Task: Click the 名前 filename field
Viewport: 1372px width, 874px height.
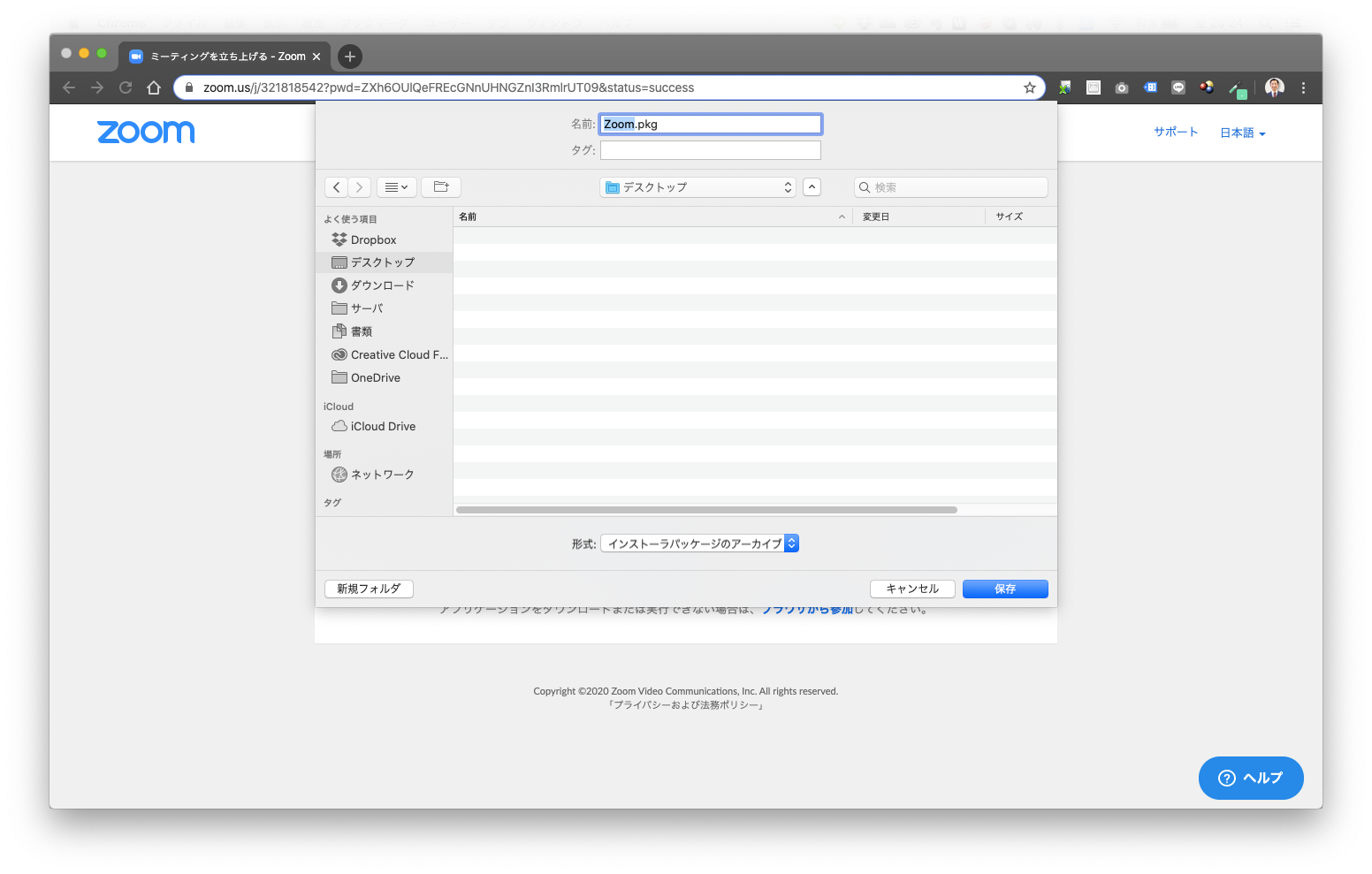Action: click(711, 124)
